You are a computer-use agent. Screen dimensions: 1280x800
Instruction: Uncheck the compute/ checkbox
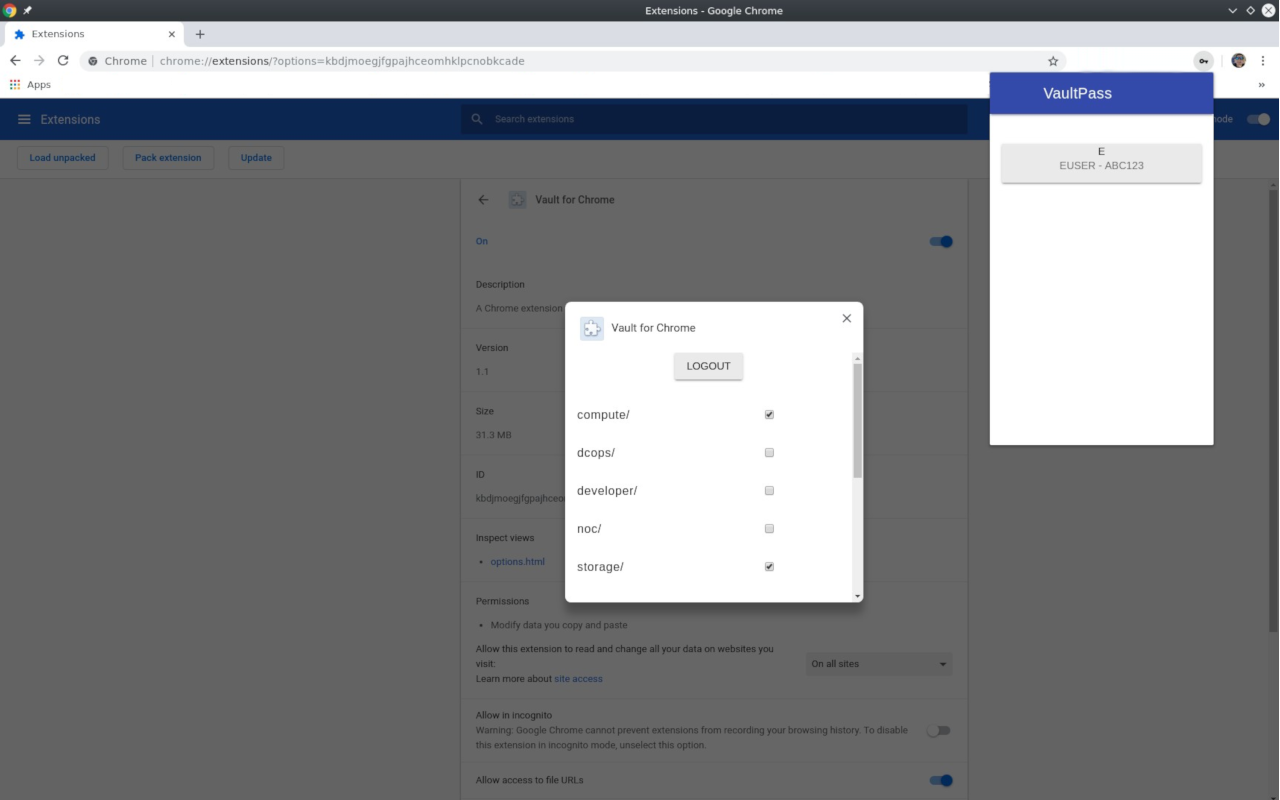(x=769, y=414)
